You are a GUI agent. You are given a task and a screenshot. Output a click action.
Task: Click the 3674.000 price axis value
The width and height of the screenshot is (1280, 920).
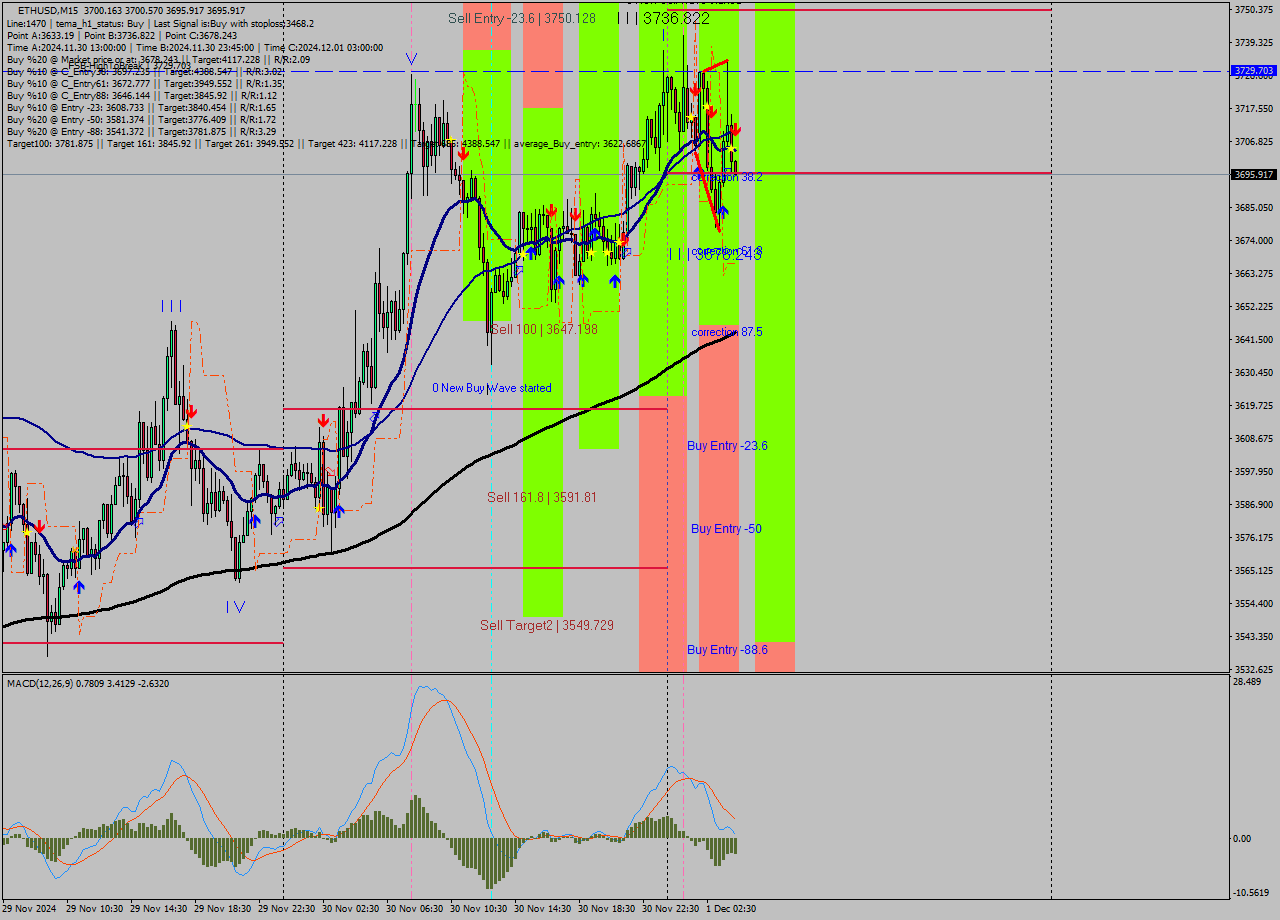click(1254, 240)
